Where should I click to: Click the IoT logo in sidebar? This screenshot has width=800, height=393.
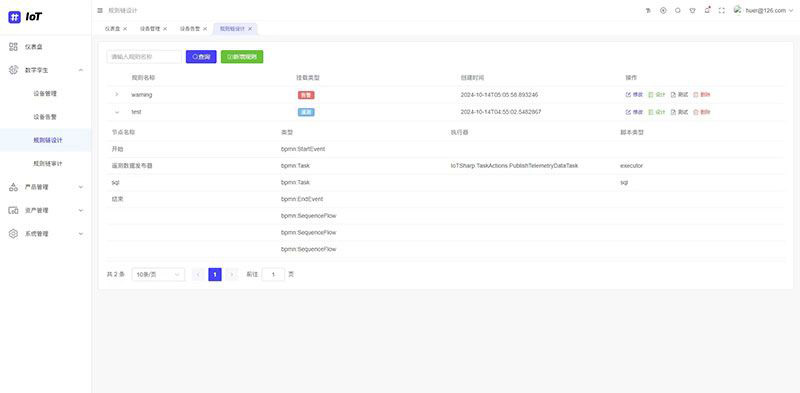coord(25,17)
